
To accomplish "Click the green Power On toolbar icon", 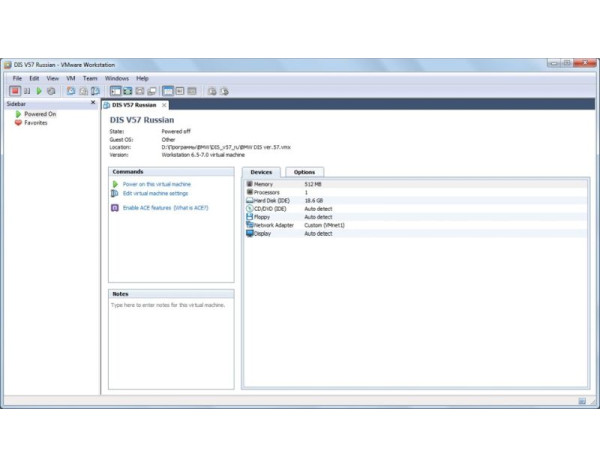I will click(x=39, y=91).
